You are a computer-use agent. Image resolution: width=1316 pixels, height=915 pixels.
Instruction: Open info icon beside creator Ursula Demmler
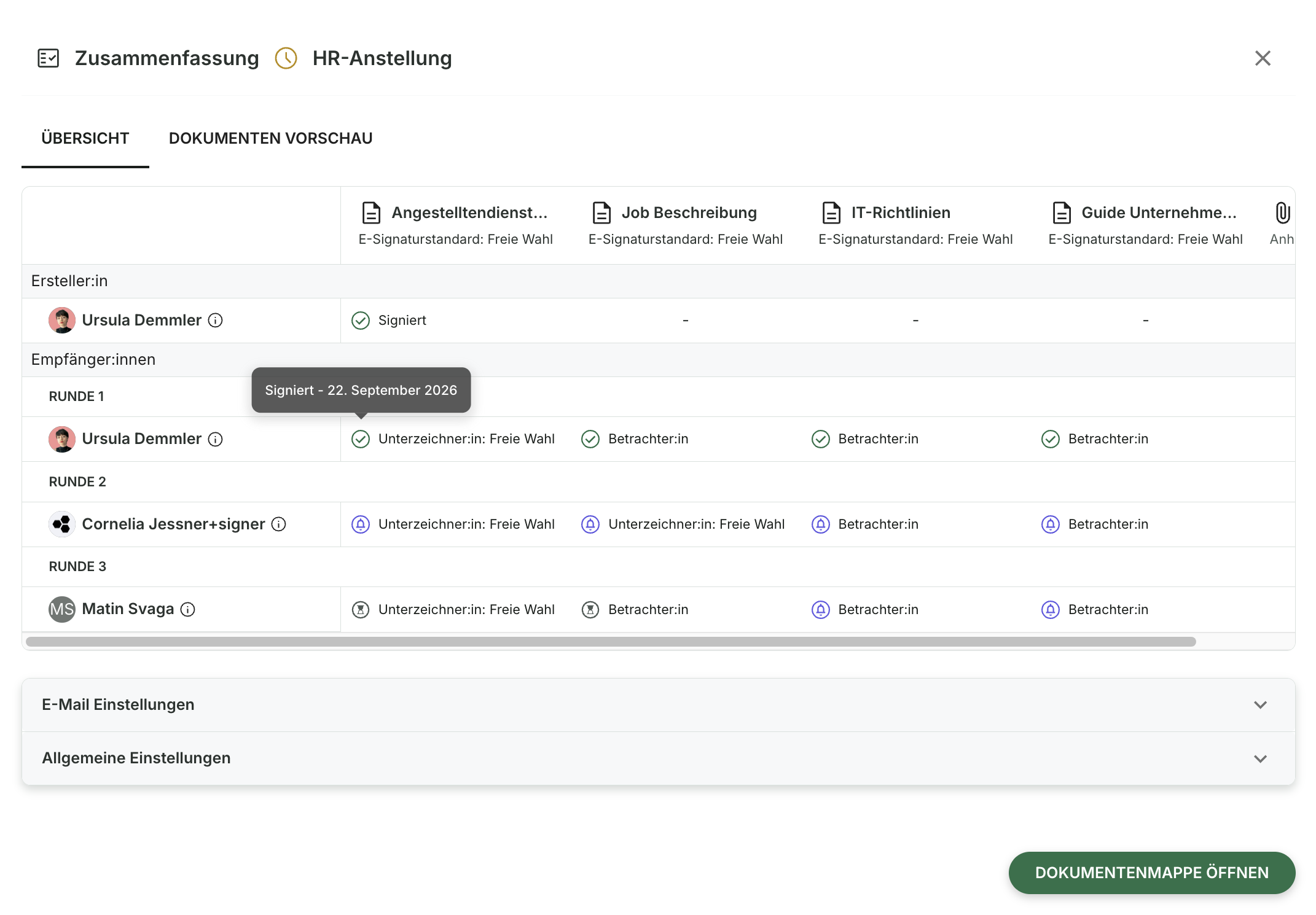pyautogui.click(x=215, y=320)
